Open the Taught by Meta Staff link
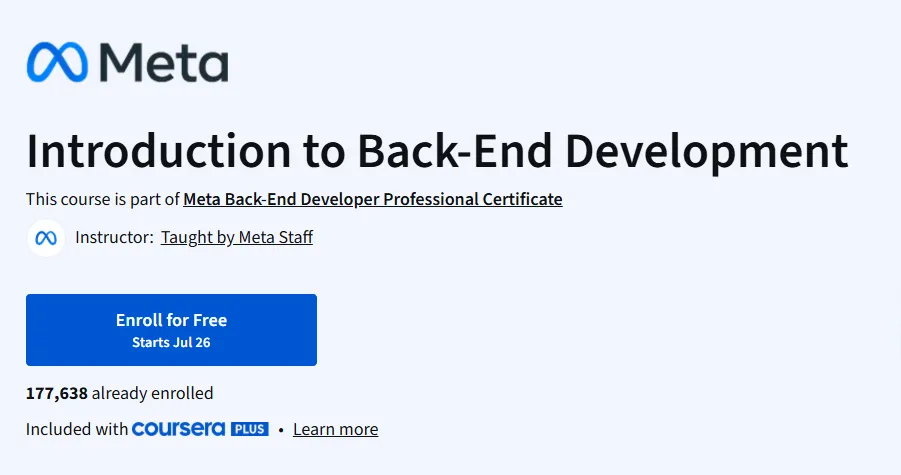The image size is (901, 475). click(x=237, y=237)
